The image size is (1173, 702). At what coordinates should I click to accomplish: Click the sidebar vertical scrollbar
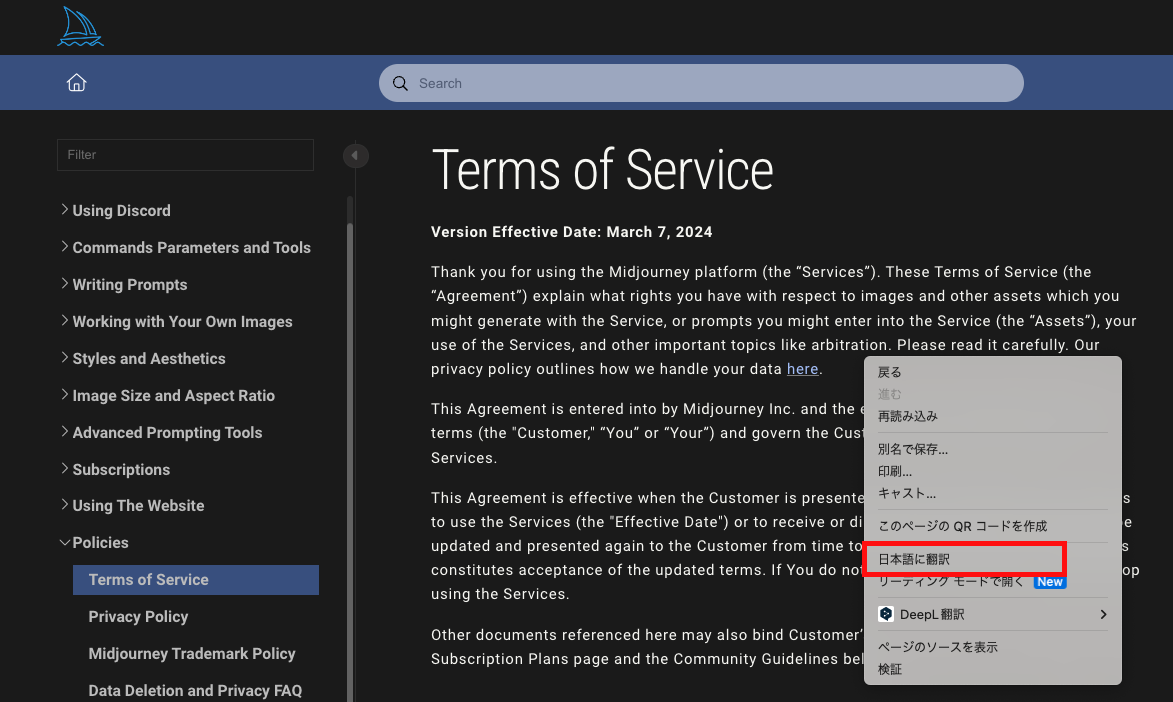(x=349, y=450)
